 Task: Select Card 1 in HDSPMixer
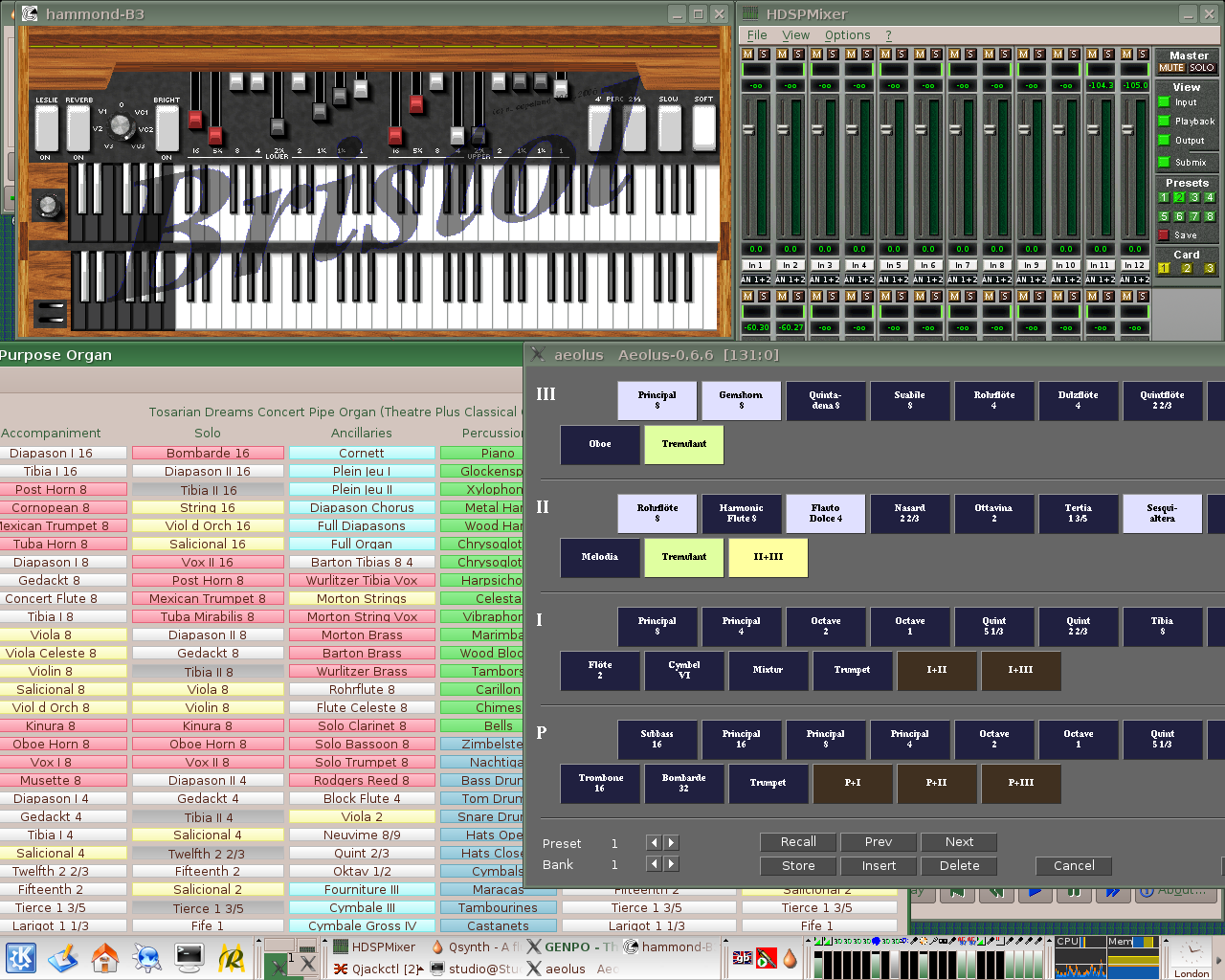coord(1164,269)
